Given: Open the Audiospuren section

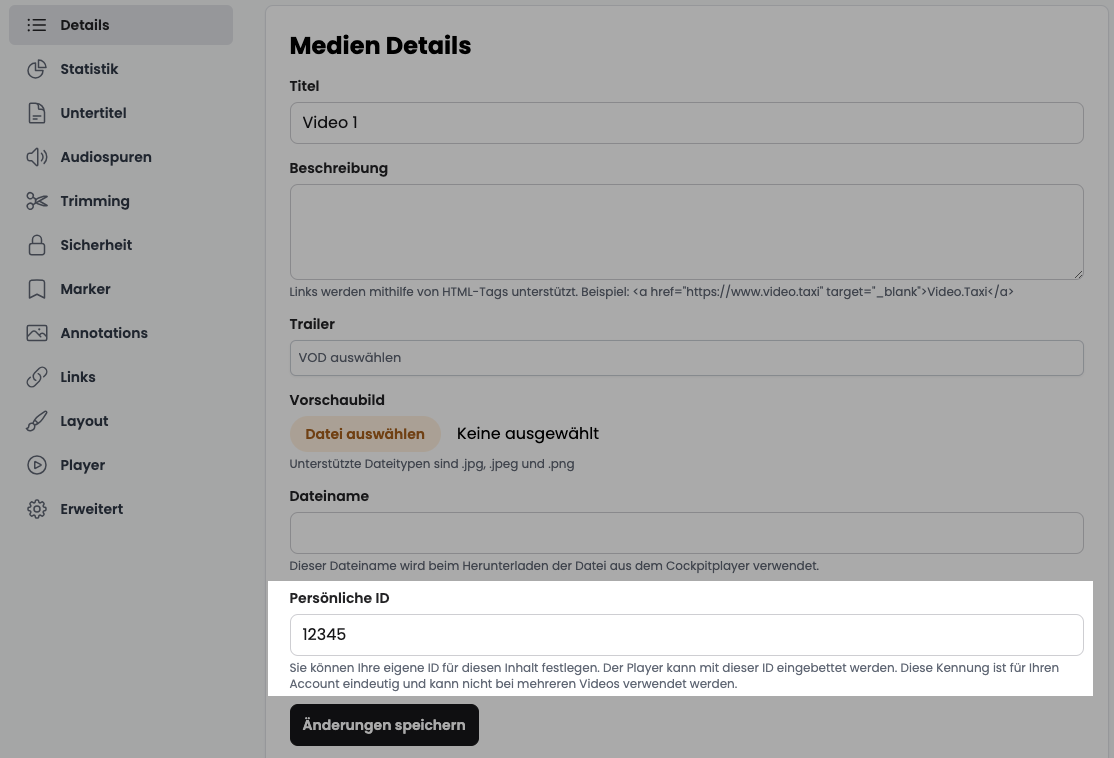Looking at the screenshot, I should tap(121, 157).
